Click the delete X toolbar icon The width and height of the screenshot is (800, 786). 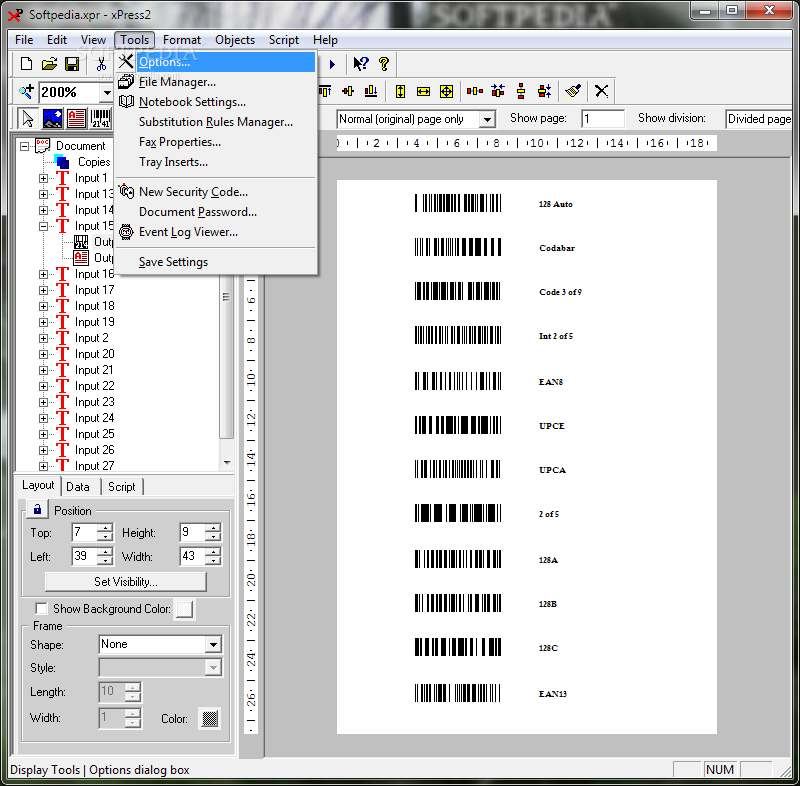tap(602, 91)
